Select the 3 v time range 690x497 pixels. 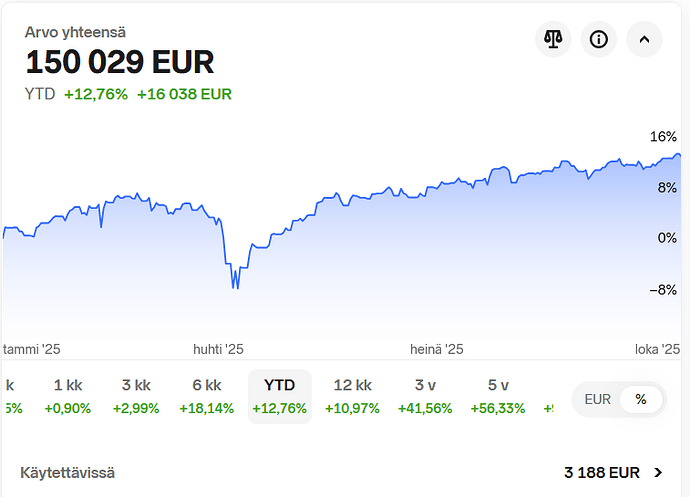(425, 396)
